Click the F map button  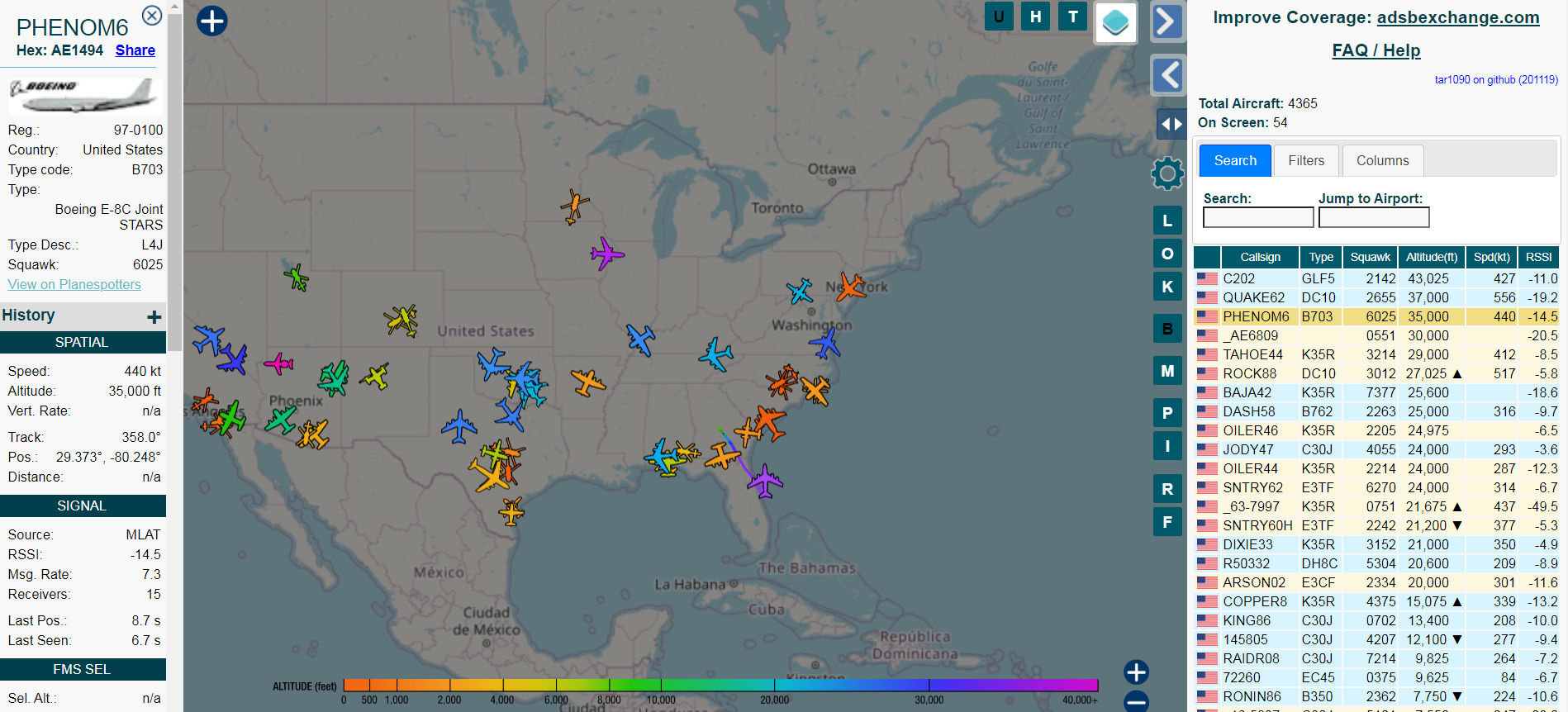click(x=1167, y=522)
